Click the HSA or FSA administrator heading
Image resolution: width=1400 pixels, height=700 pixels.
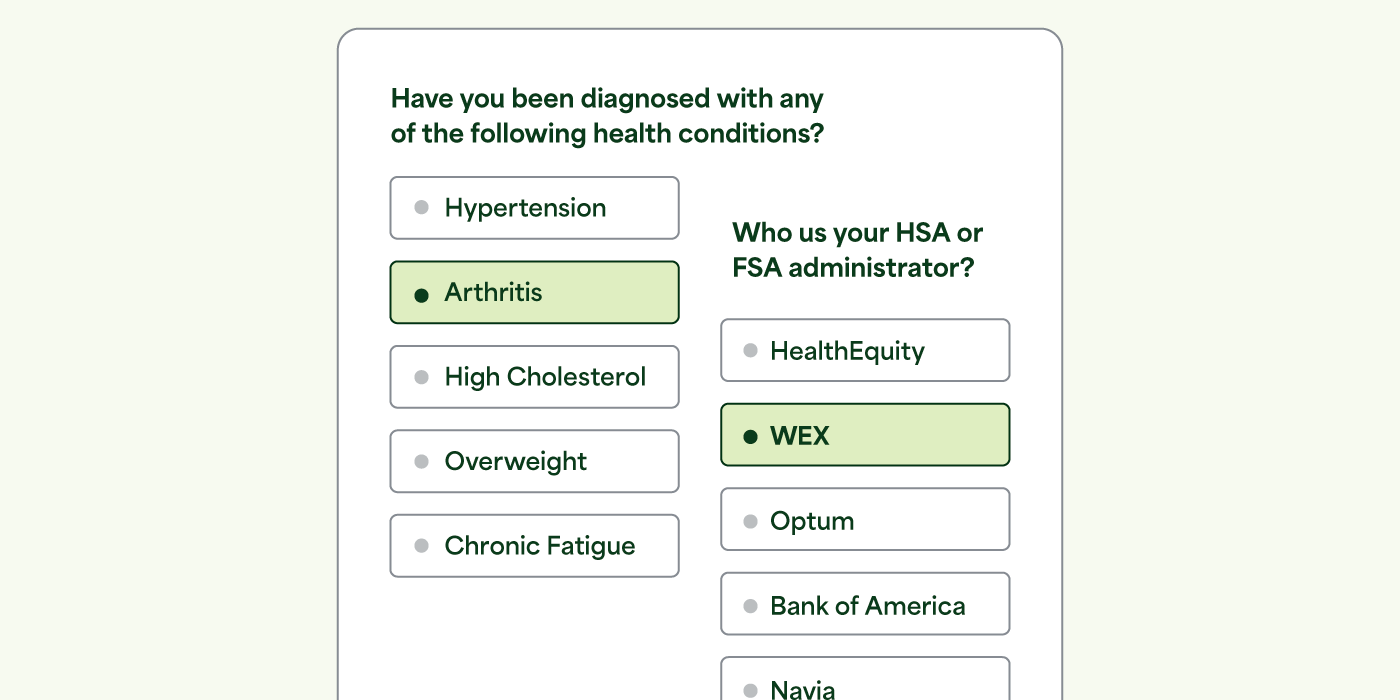(x=857, y=250)
